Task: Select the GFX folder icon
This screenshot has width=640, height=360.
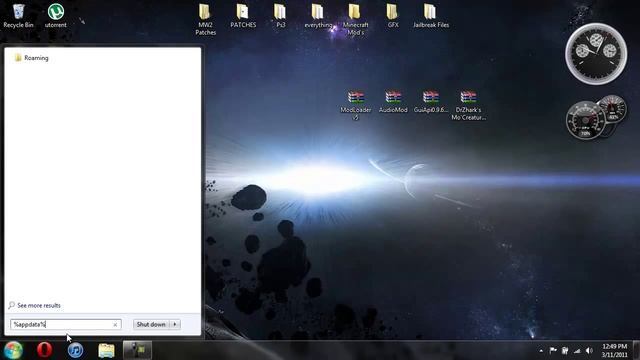Action: pos(393,16)
